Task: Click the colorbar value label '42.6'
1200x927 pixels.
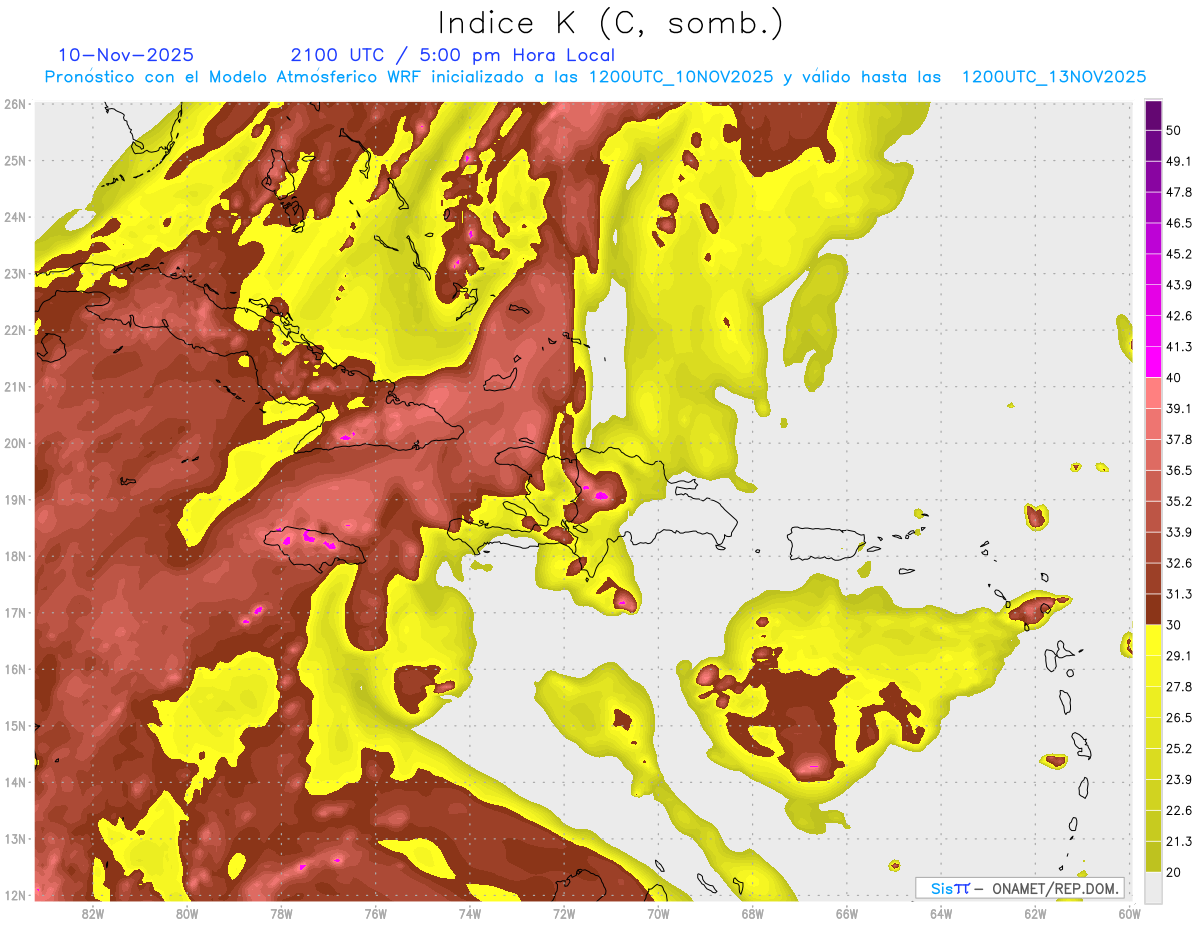Action: [x=1177, y=316]
